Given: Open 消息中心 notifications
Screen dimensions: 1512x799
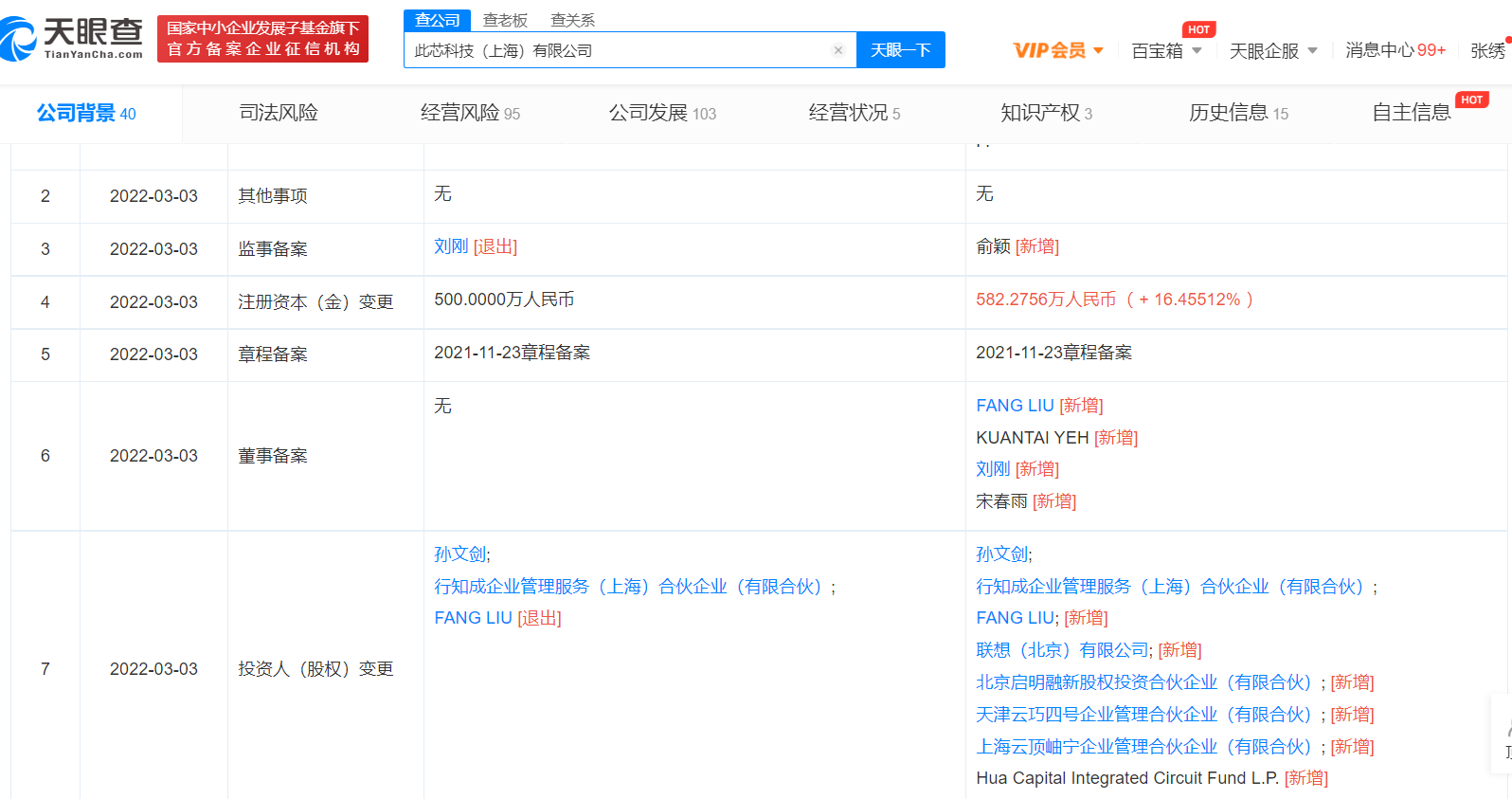Looking at the screenshot, I should [1395, 50].
